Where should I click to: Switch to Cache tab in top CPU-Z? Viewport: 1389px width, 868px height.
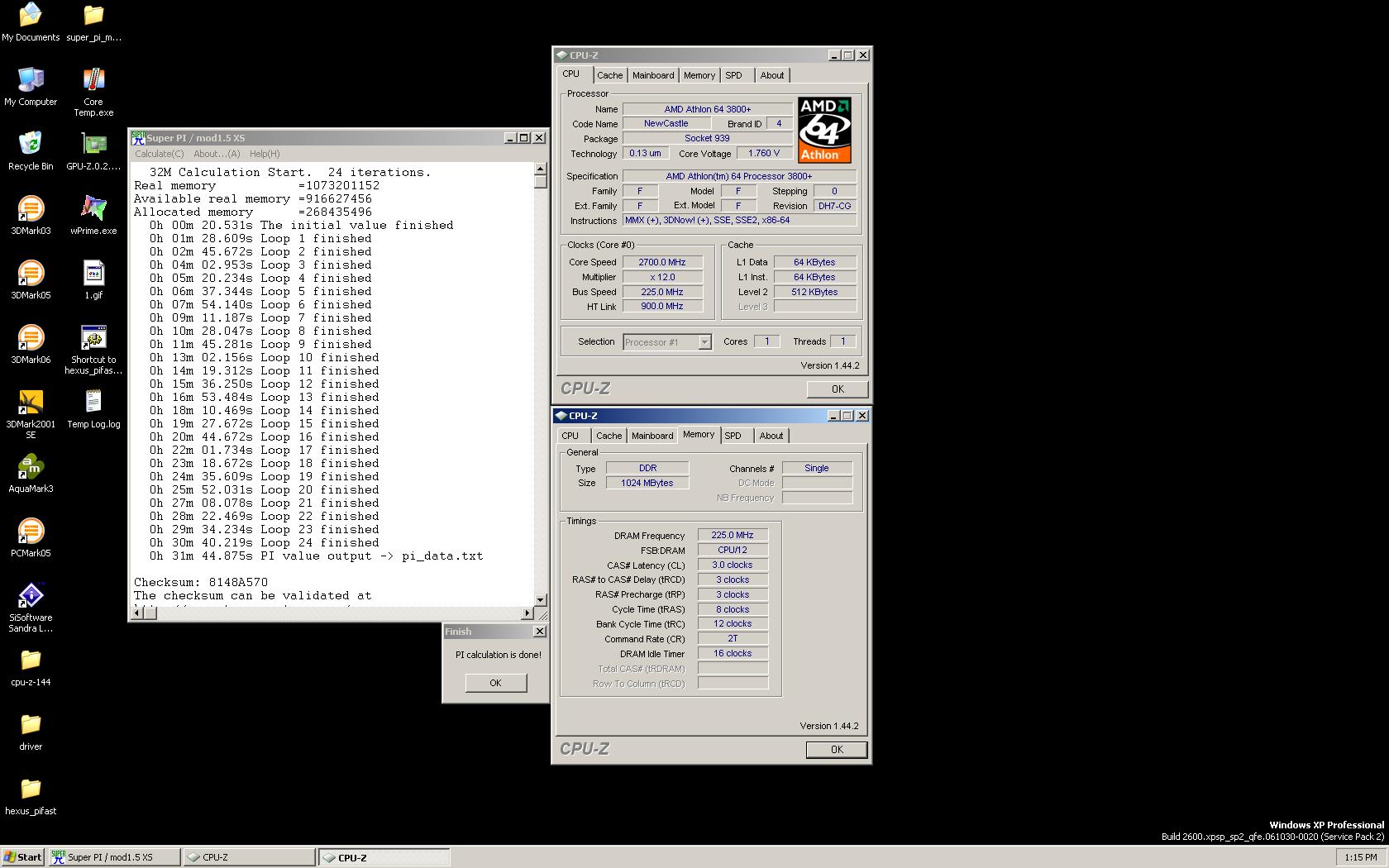pos(609,75)
